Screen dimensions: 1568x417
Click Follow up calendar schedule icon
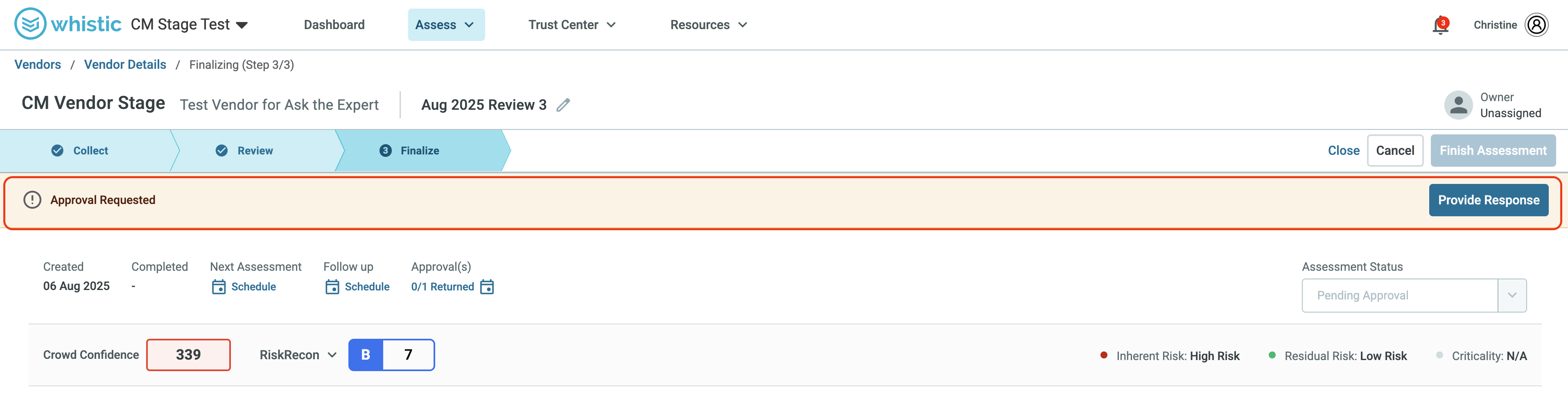(332, 287)
